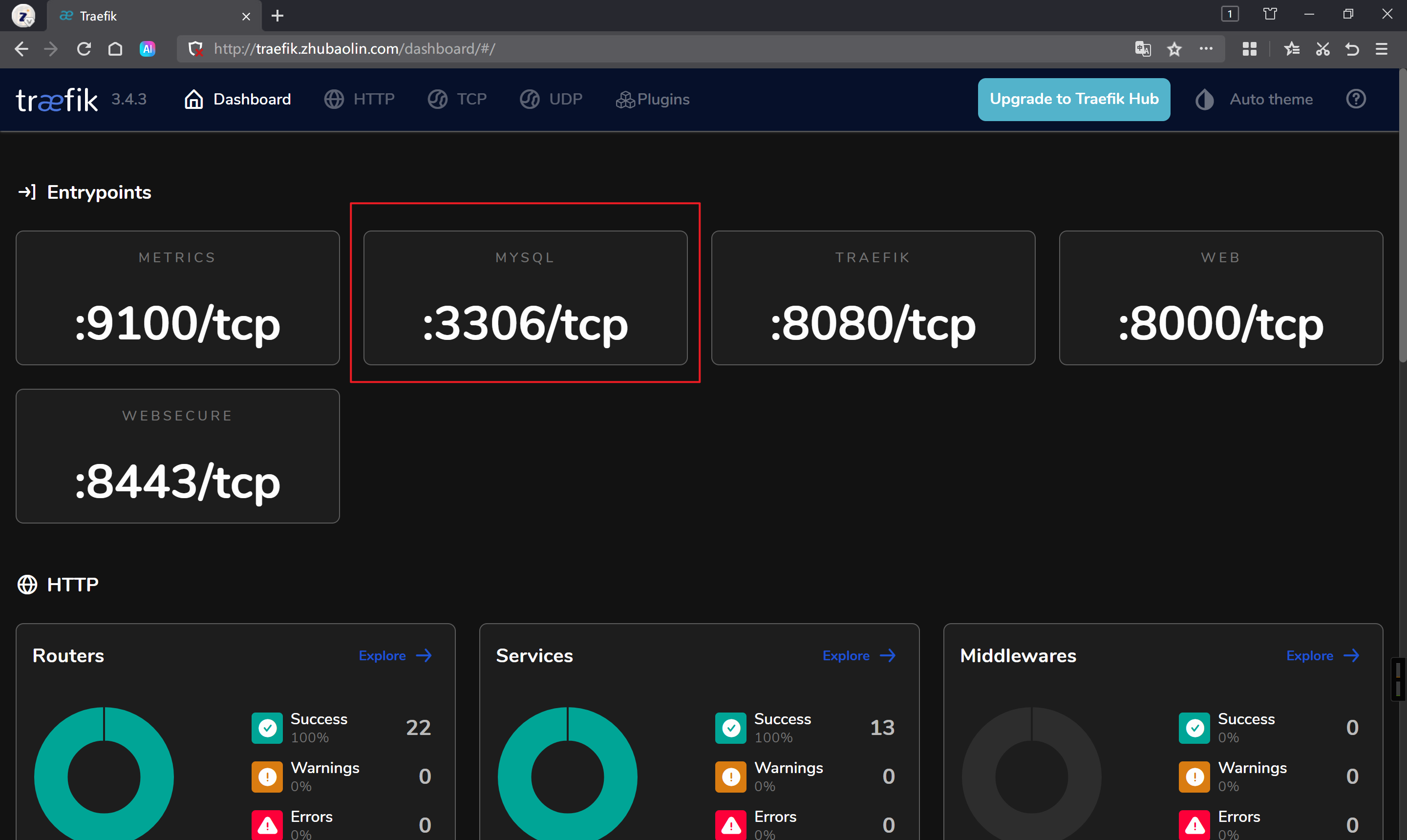
Task: Toggle the Auto theme switcher
Action: 1254,100
